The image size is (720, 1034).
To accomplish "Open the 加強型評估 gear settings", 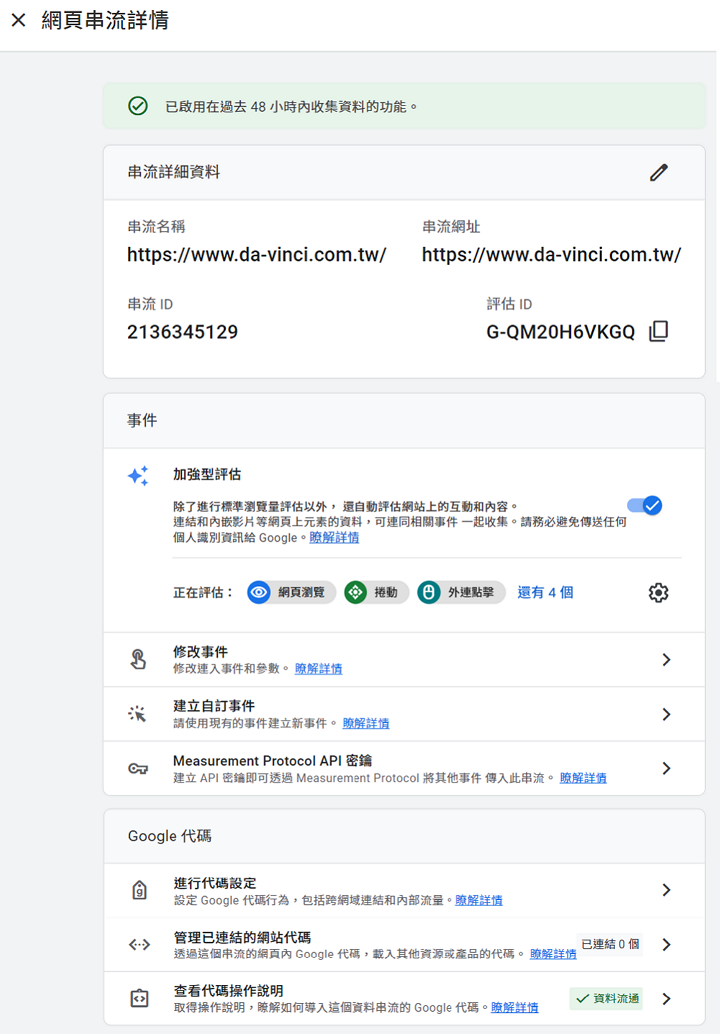I will (x=658, y=592).
